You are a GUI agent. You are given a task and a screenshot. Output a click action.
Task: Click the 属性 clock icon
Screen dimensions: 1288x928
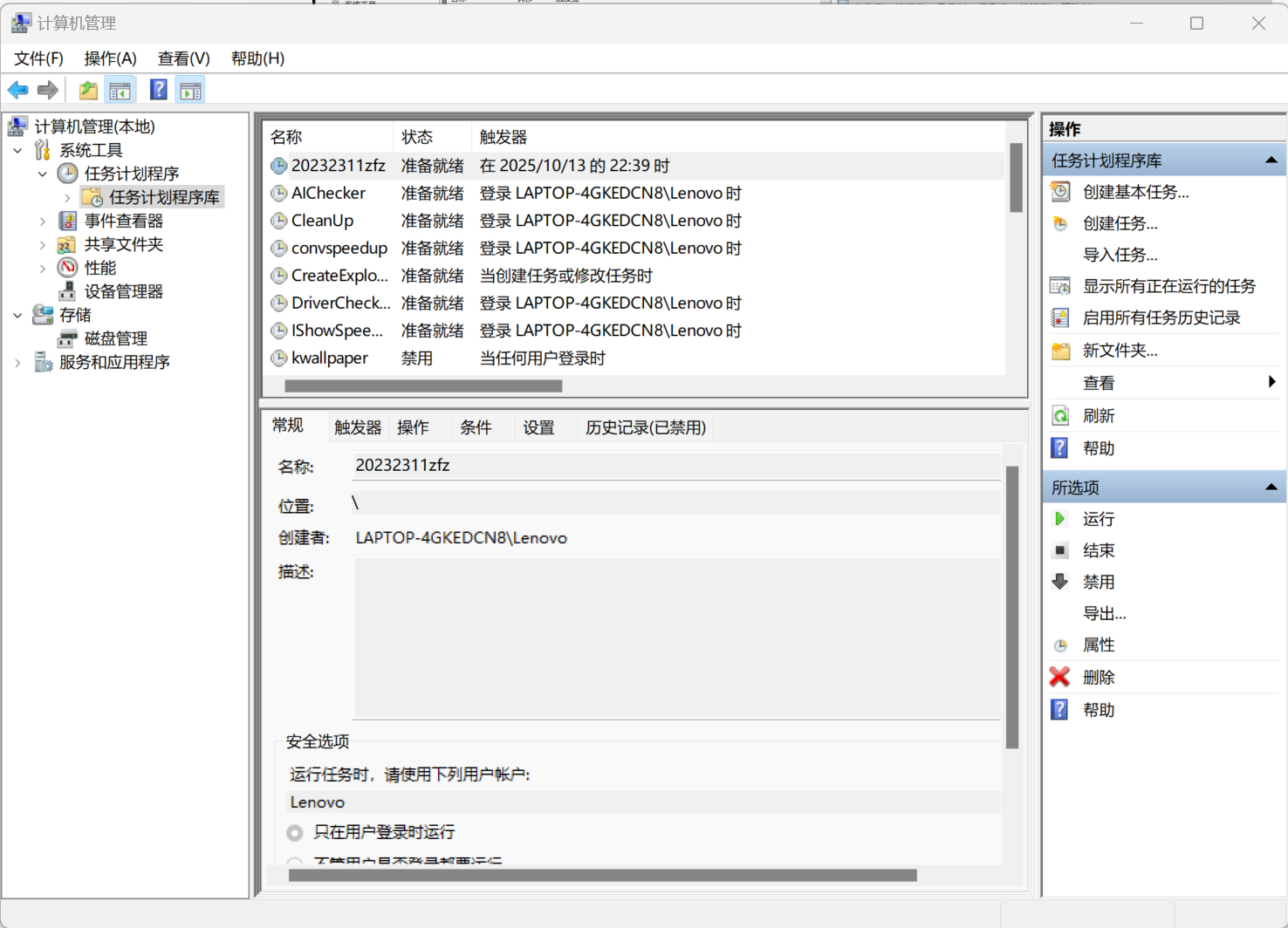coord(1060,645)
